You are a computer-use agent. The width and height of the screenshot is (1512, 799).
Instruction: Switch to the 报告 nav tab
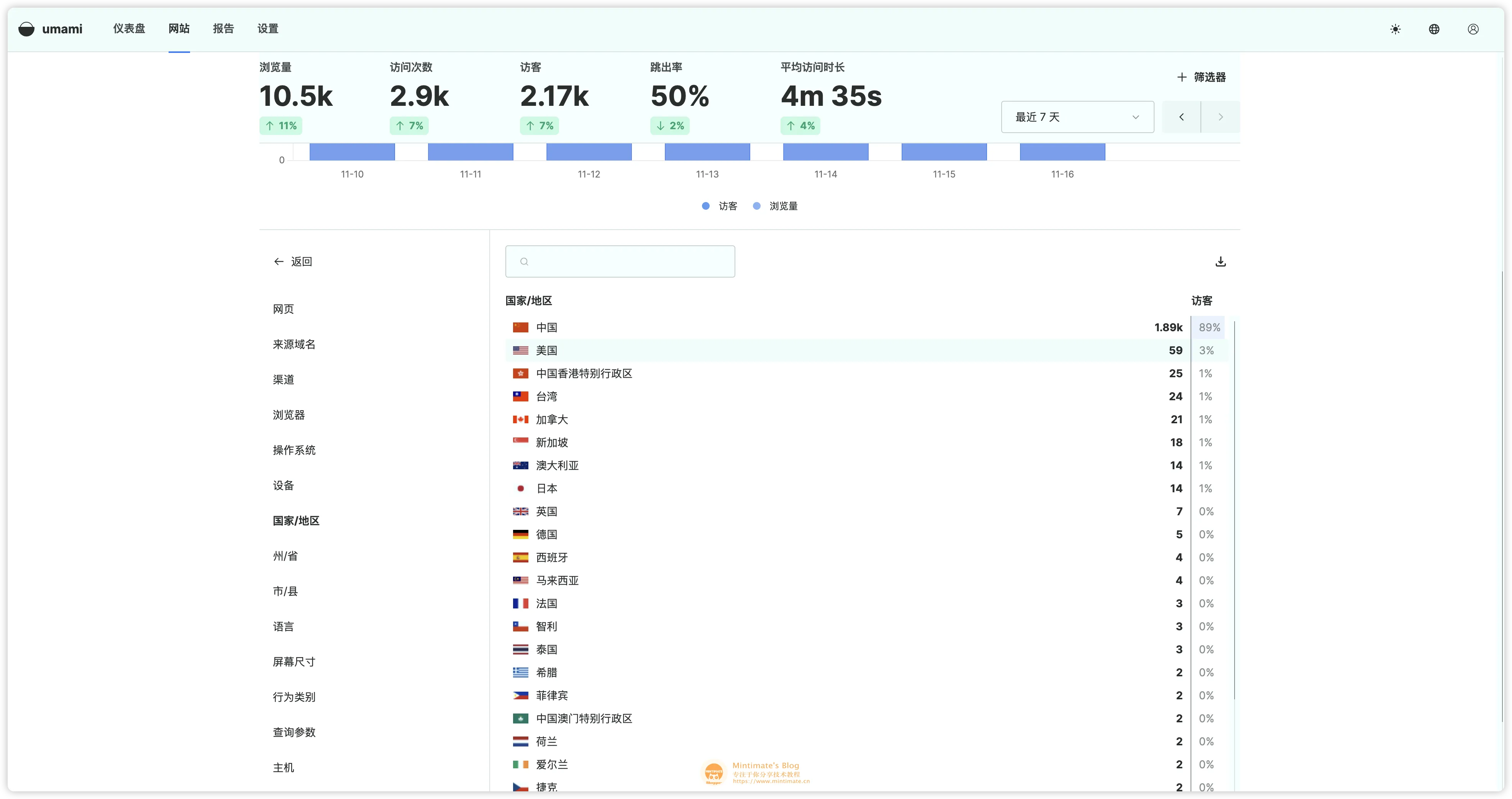[x=223, y=29]
